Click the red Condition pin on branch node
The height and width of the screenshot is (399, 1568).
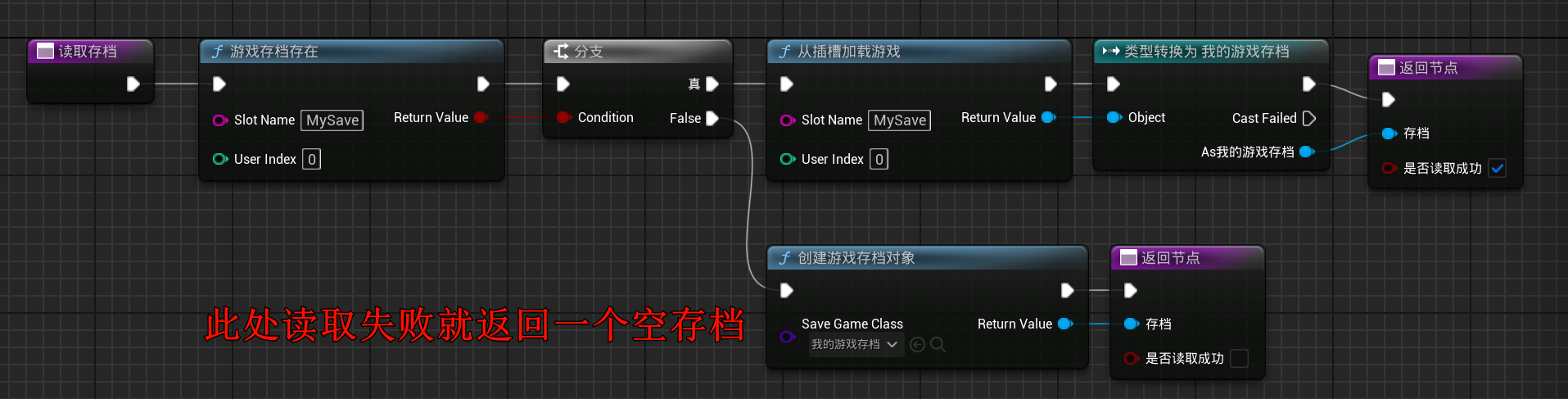click(x=563, y=117)
